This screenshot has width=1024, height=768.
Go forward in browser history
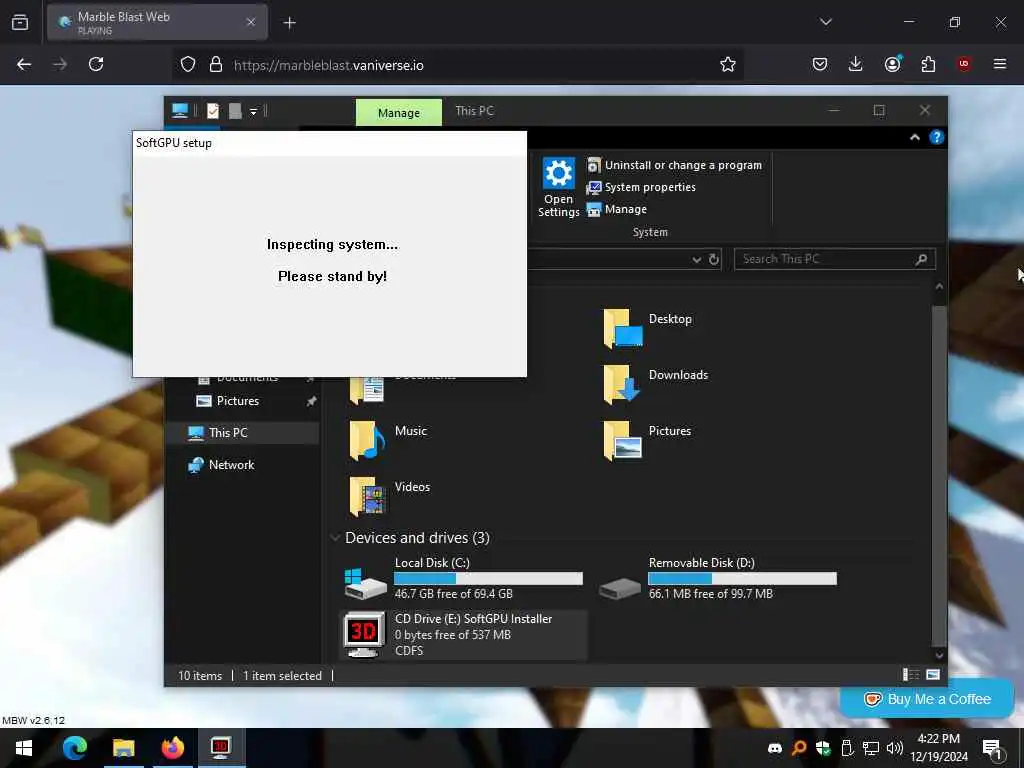coord(60,64)
